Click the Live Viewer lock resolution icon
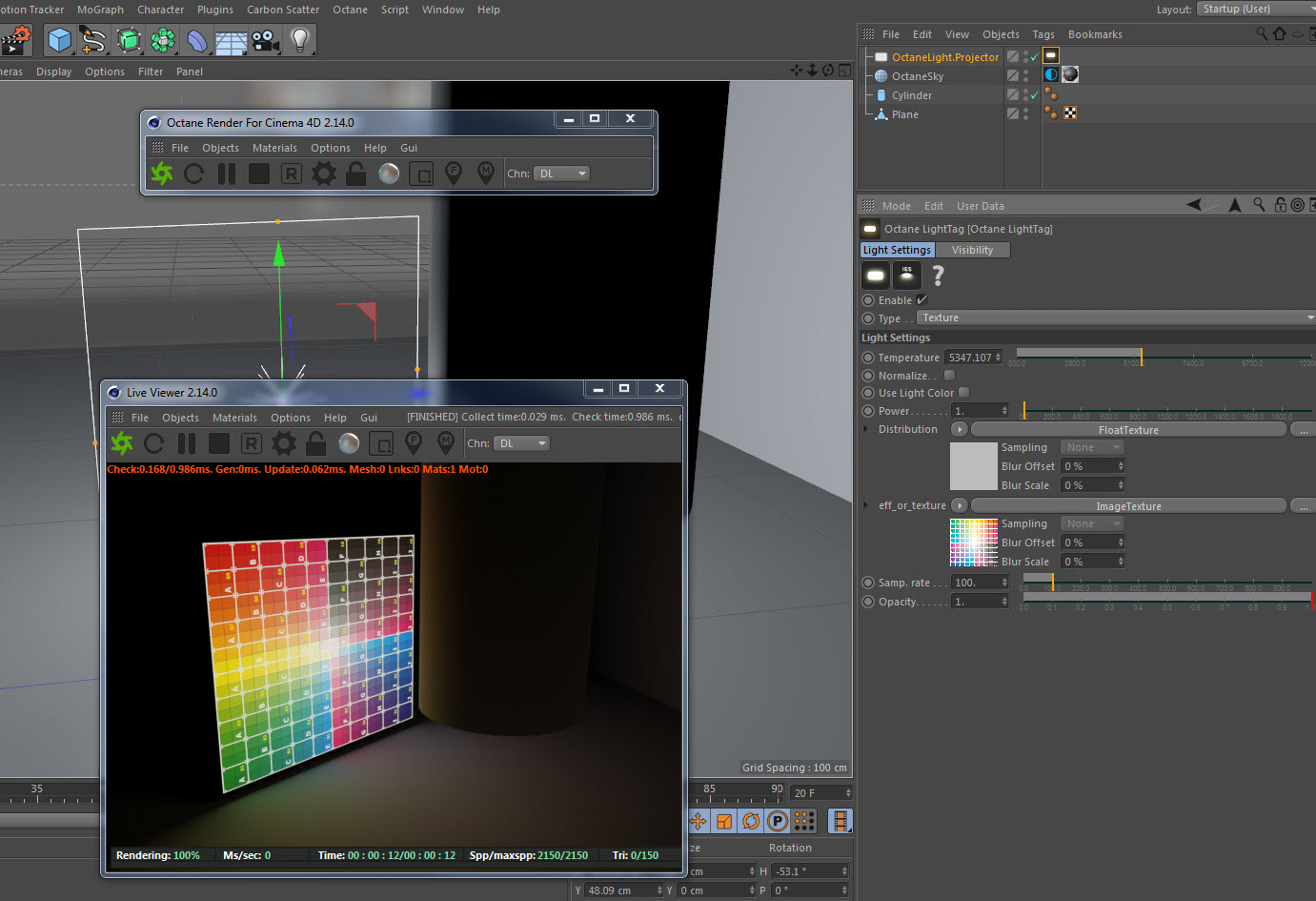Image resolution: width=1316 pixels, height=901 pixels. (x=316, y=443)
